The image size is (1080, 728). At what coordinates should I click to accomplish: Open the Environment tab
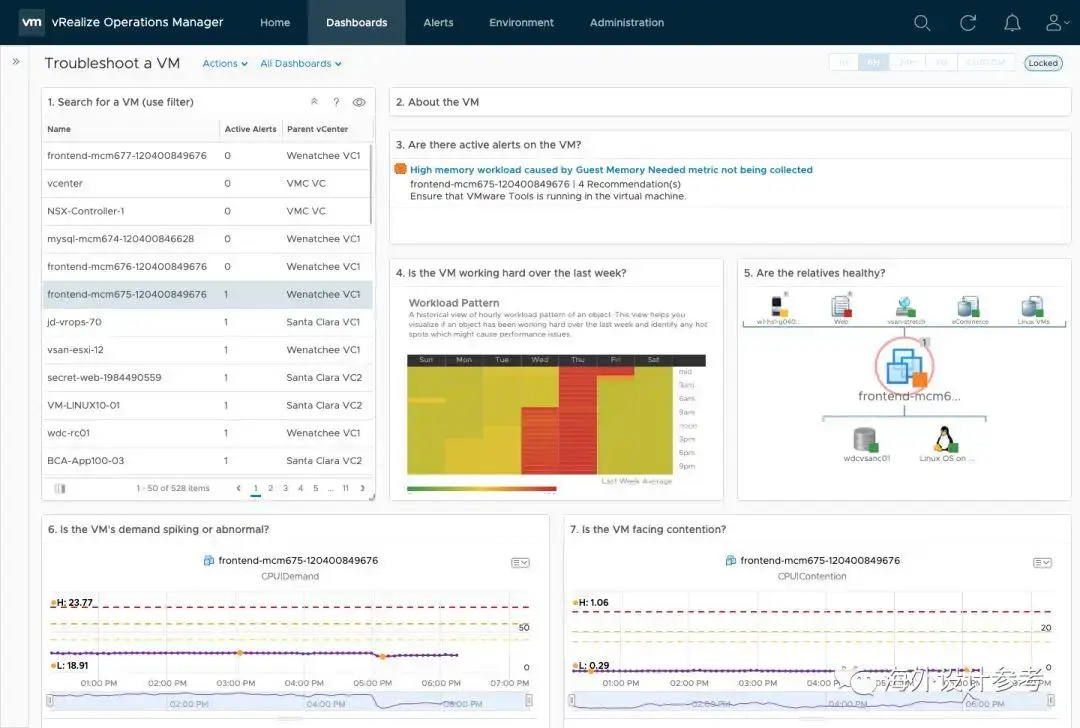click(x=521, y=23)
